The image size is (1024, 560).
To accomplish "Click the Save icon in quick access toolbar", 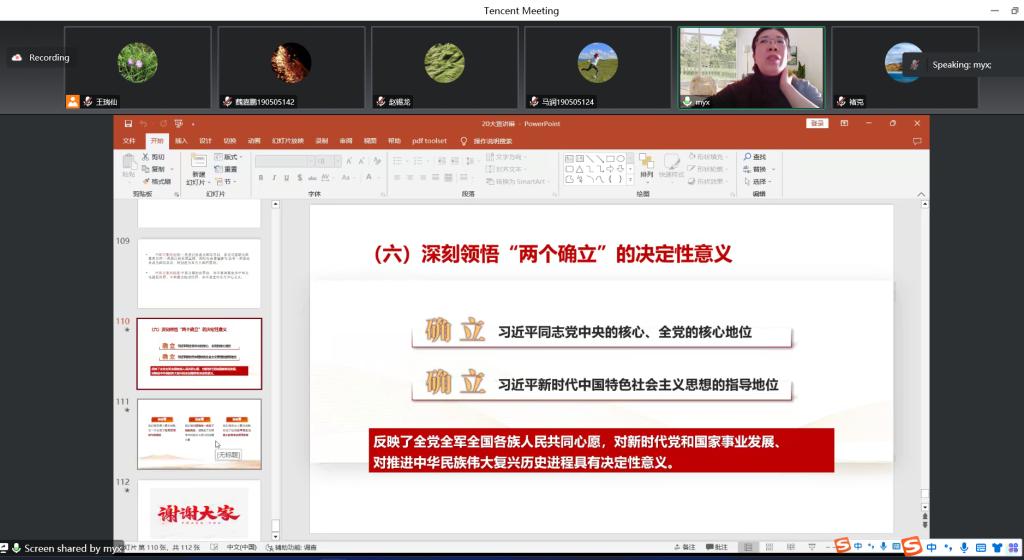I will 128,123.
